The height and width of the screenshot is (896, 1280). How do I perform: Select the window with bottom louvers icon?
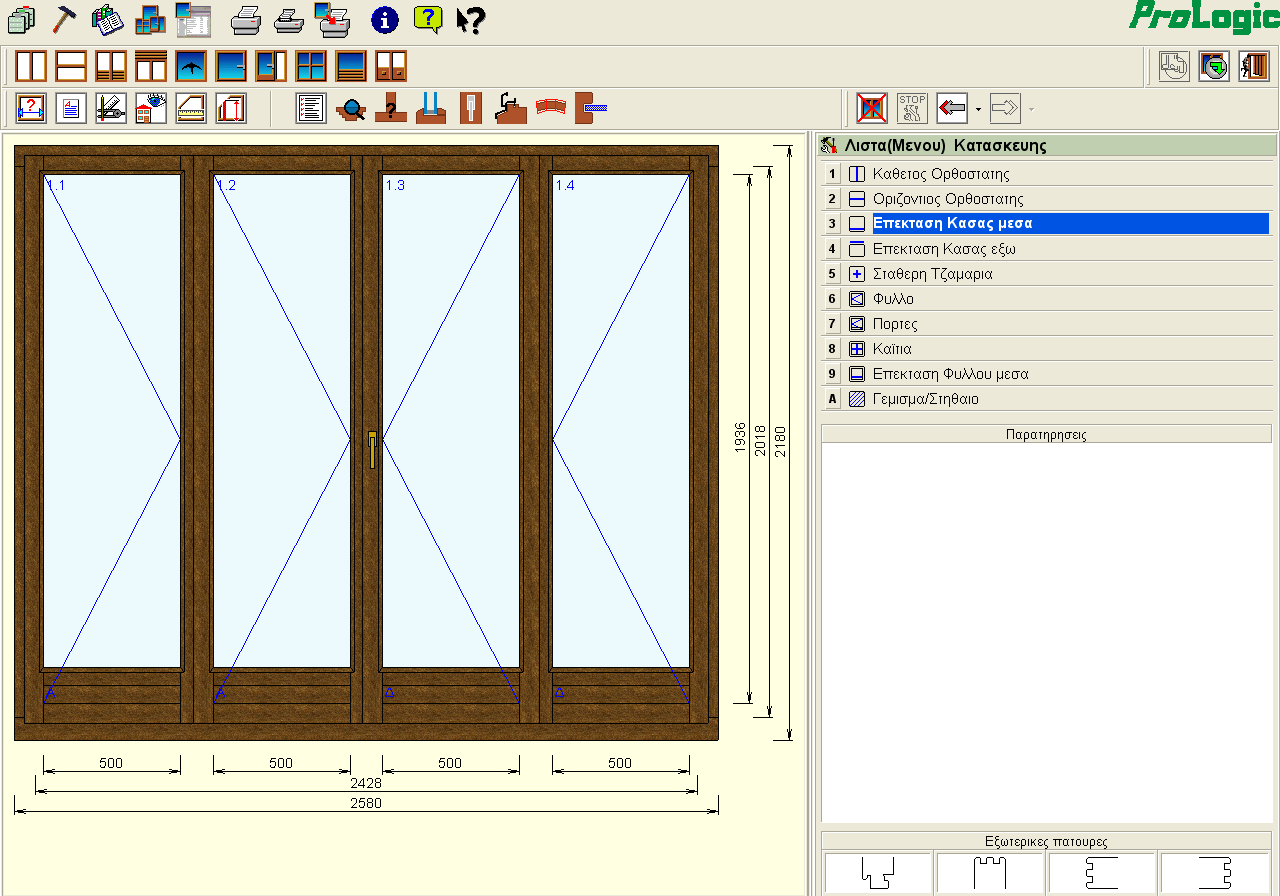point(351,66)
